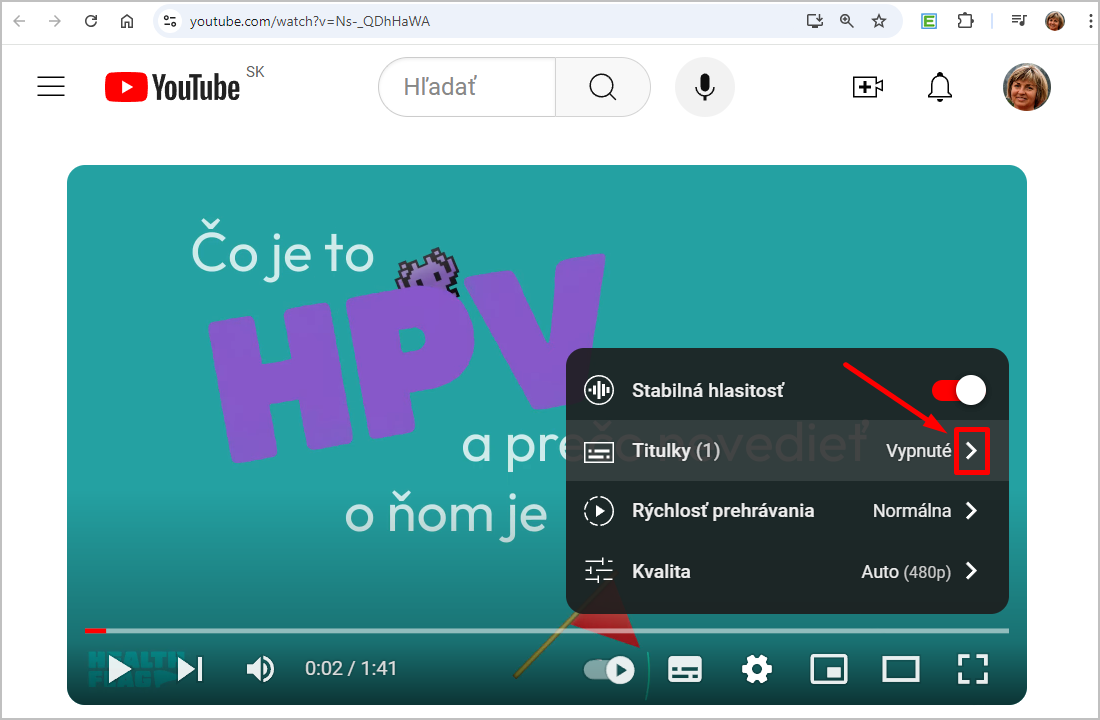The image size is (1100, 720).
Task: Close the settings gear menu
Action: tap(757, 669)
